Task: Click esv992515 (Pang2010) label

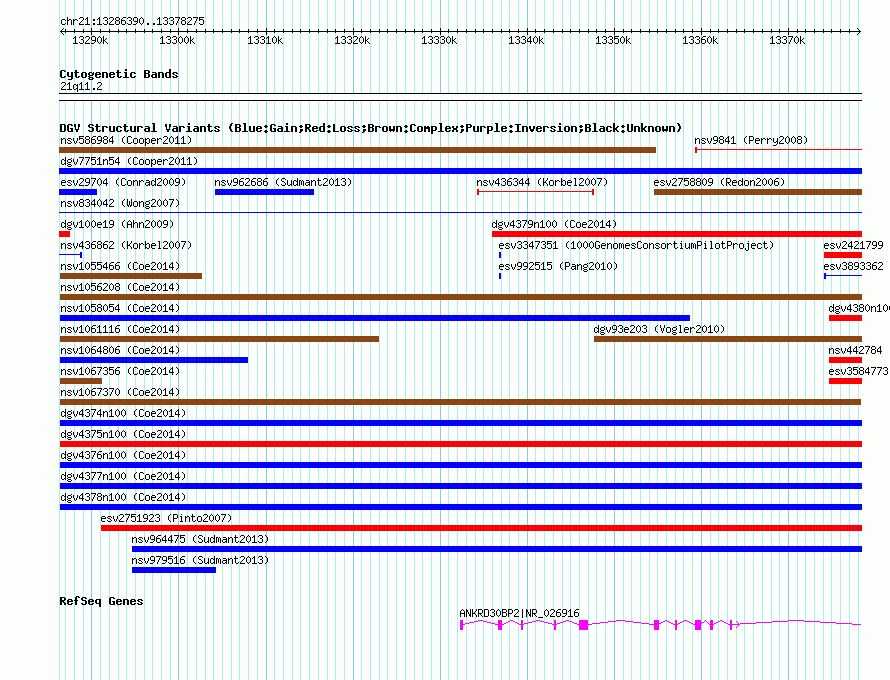Action: pos(558,266)
